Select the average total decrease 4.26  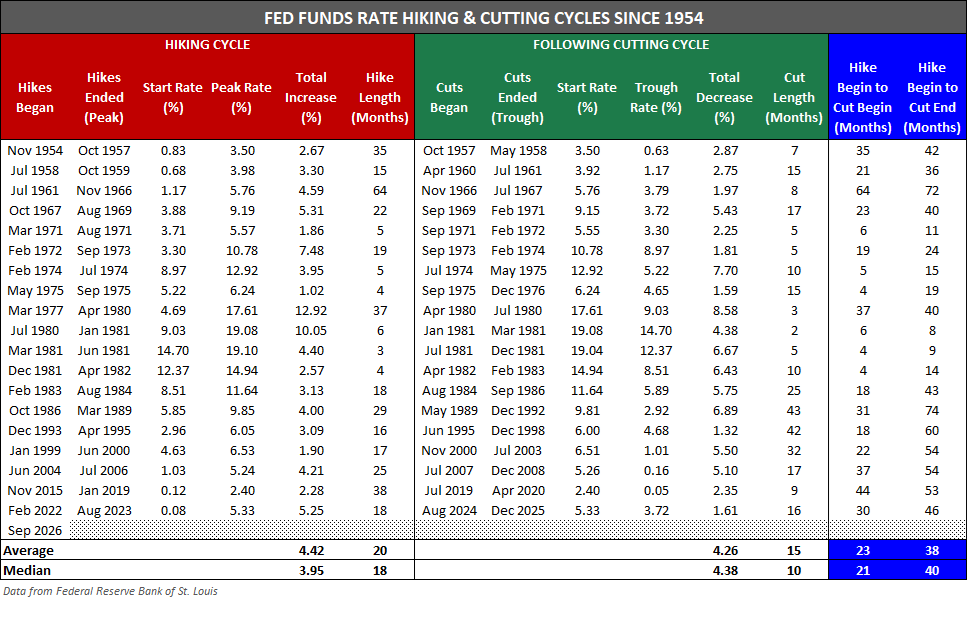[725, 551]
